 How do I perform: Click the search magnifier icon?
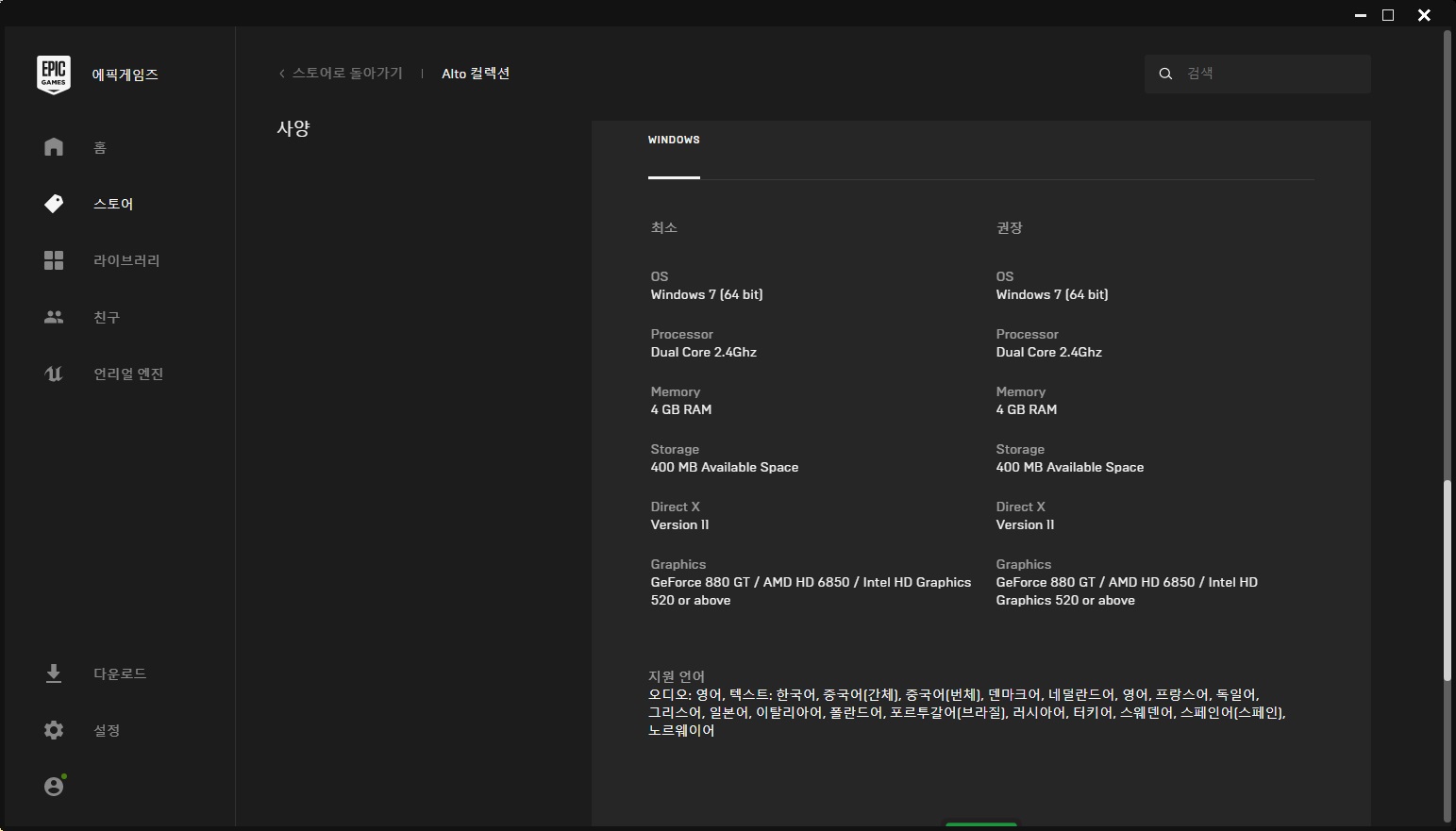tap(1165, 74)
